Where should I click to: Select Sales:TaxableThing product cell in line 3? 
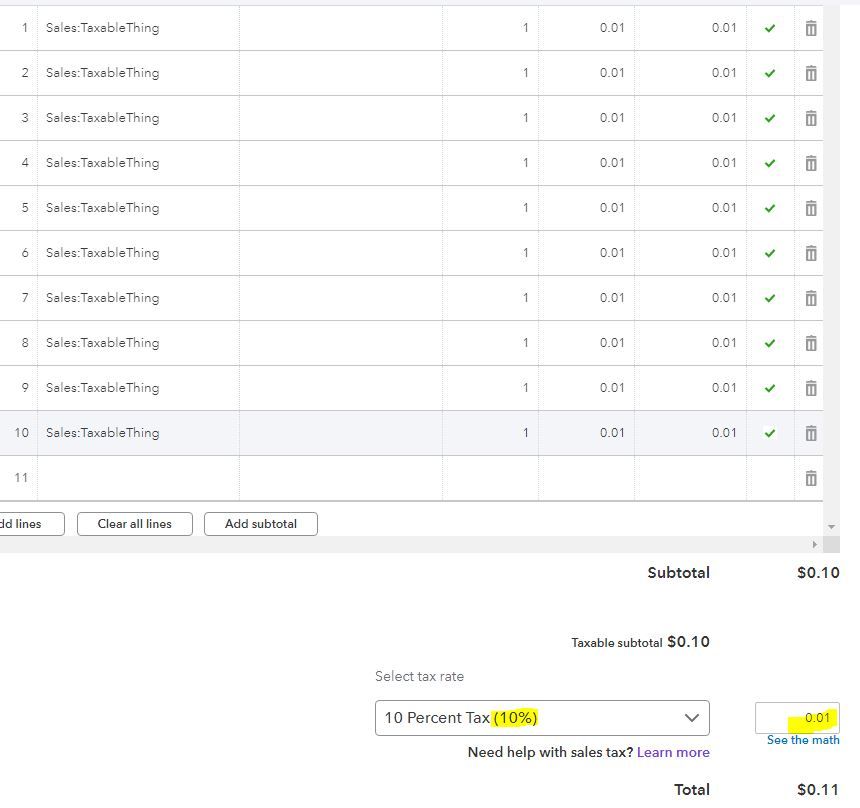click(138, 118)
